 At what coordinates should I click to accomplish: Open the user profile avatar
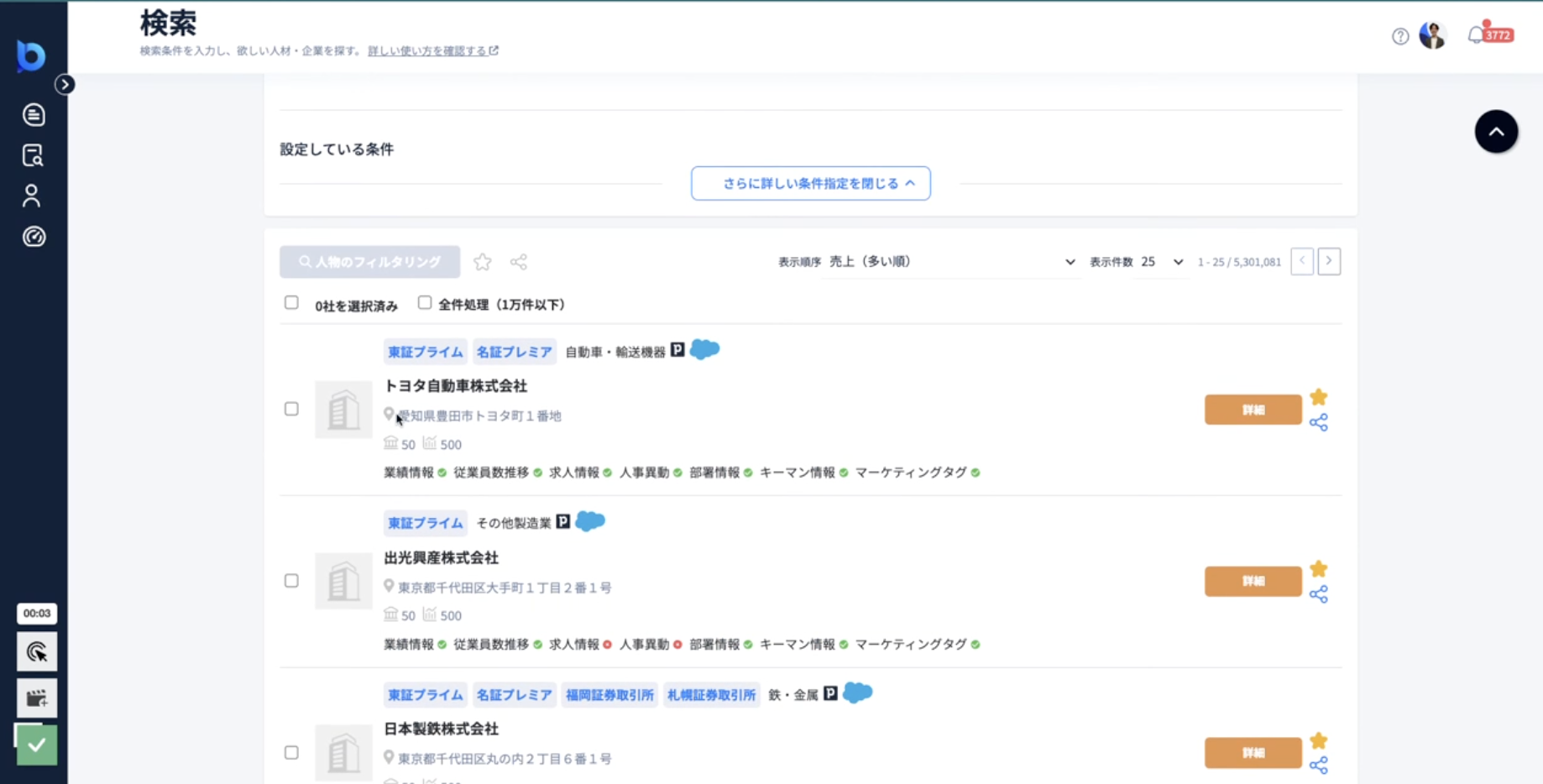click(x=1433, y=35)
